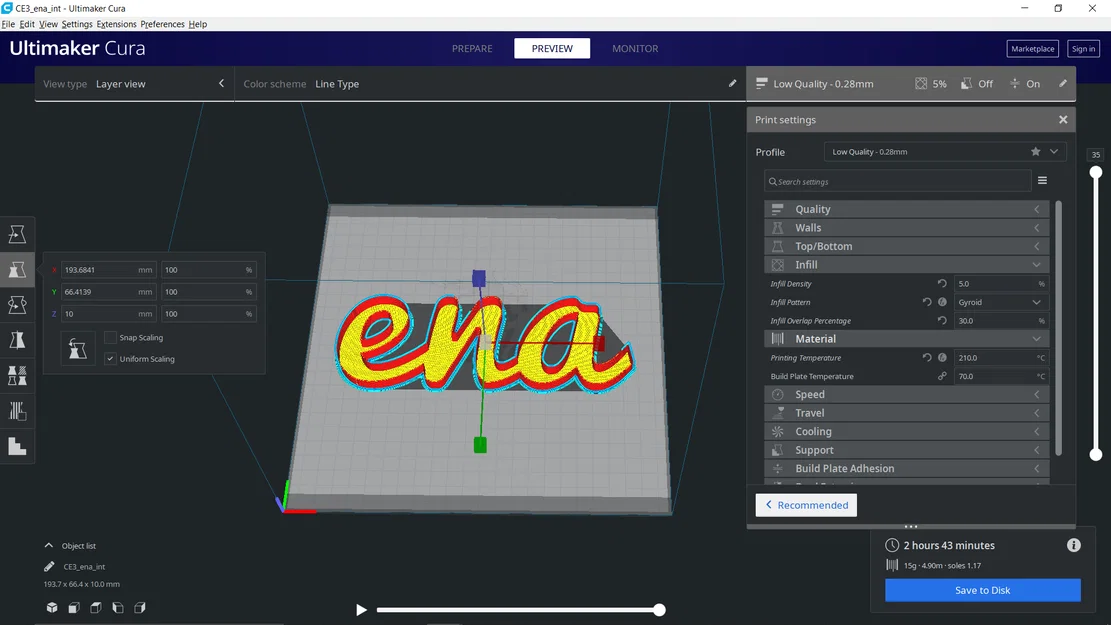The width and height of the screenshot is (1111, 625).
Task: Click the bottom left-toolbar tool icon
Action: pyautogui.click(x=17, y=446)
